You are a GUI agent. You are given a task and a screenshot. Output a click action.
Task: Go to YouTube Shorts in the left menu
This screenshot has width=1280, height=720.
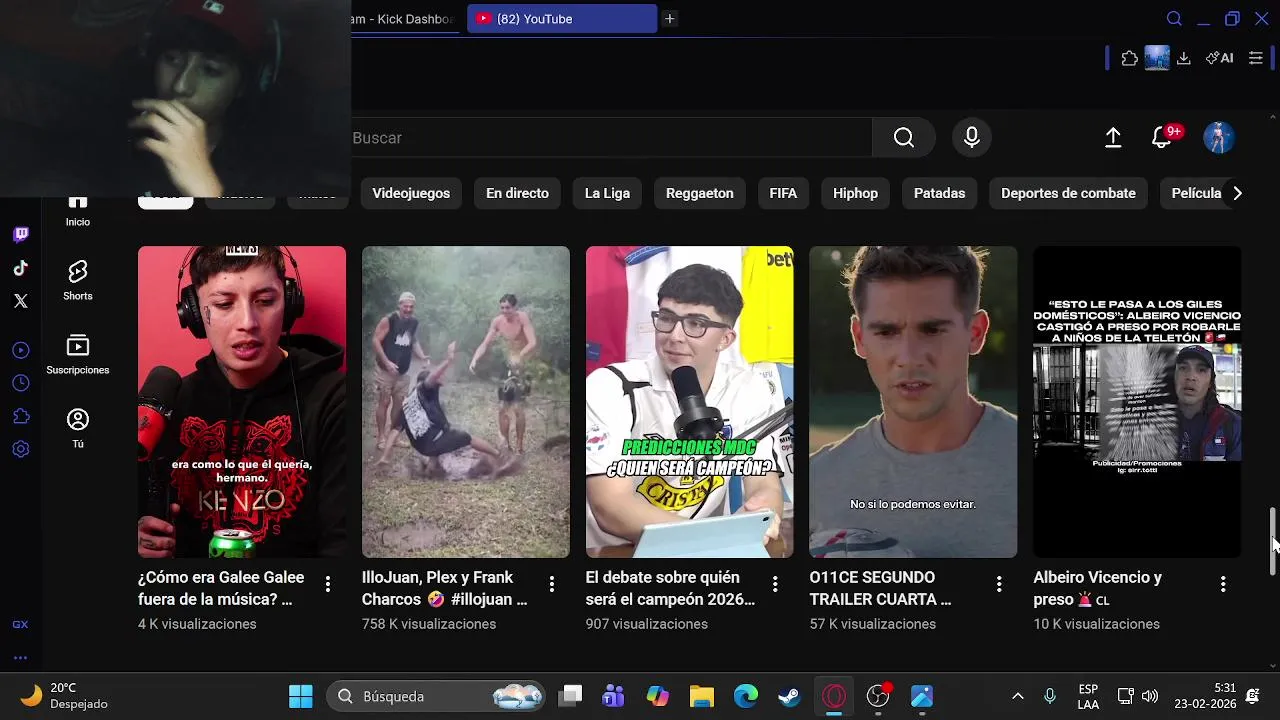pos(78,281)
